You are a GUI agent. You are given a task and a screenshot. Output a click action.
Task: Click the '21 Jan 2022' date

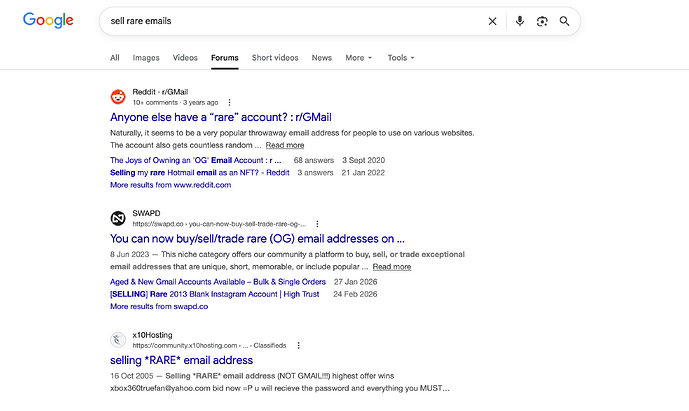(x=363, y=173)
